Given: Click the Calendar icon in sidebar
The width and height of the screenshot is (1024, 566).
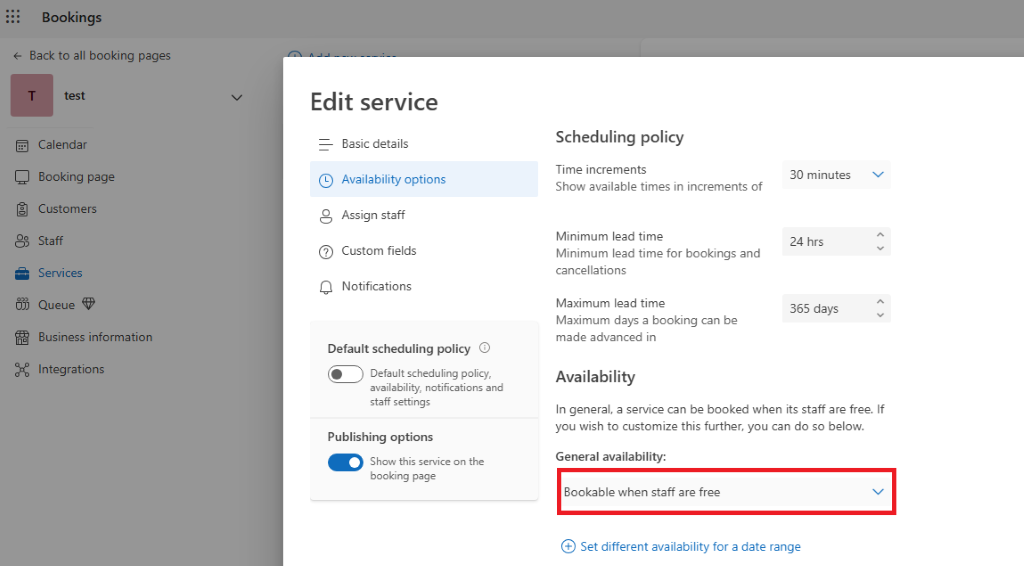Looking at the screenshot, I should click(x=22, y=146).
